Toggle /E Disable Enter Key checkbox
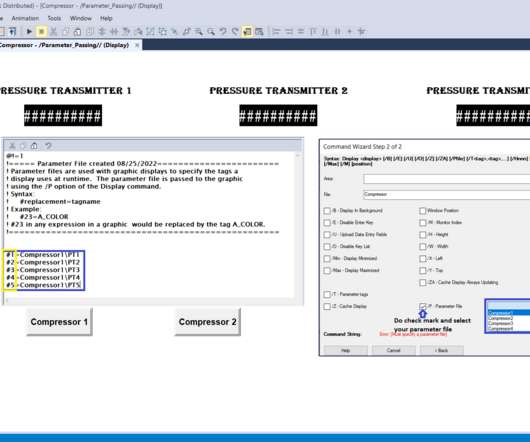The height and width of the screenshot is (442, 530). click(x=327, y=223)
